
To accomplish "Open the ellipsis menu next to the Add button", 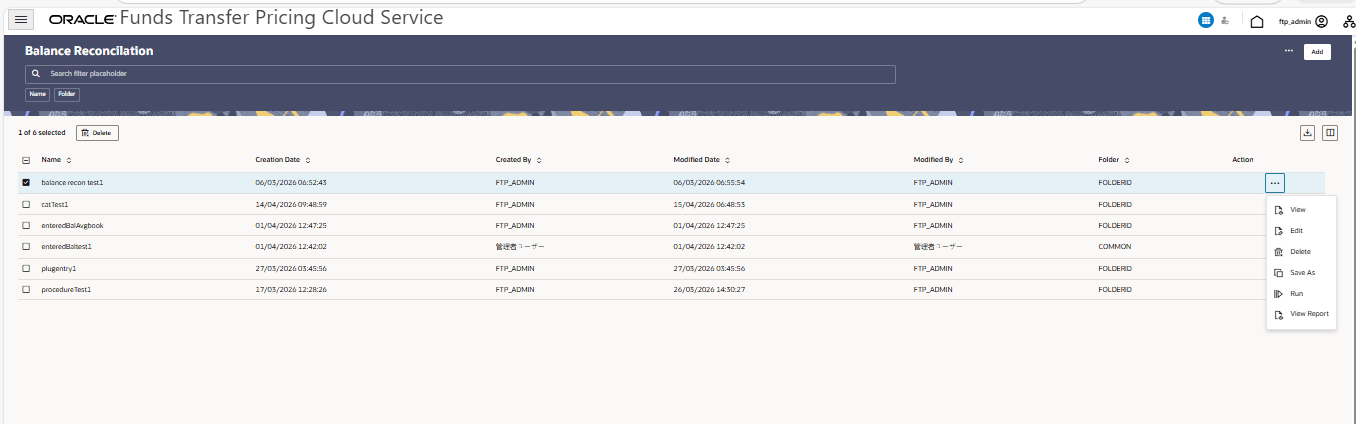I will click(x=1289, y=51).
